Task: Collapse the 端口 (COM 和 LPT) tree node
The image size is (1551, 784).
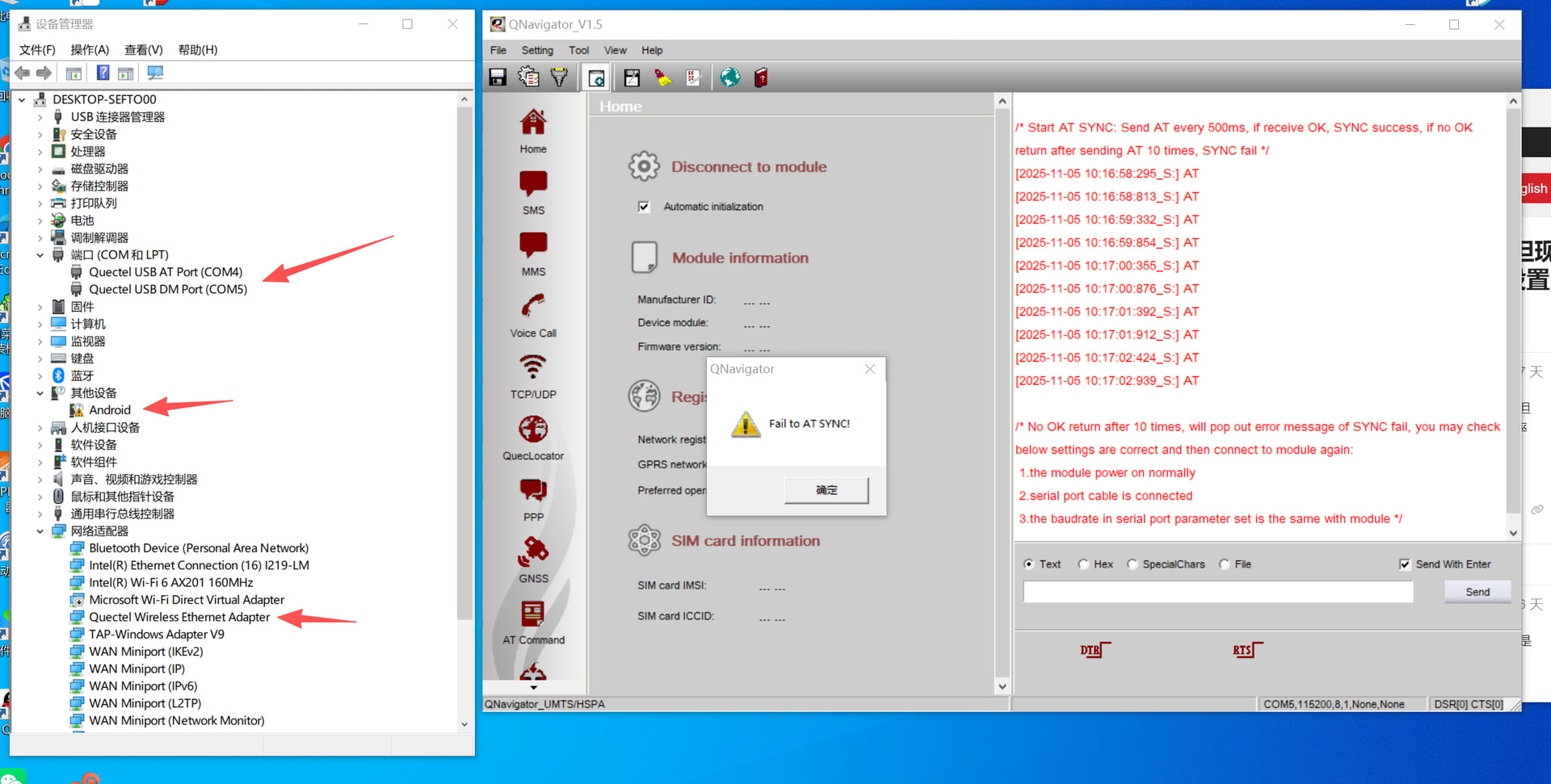Action: click(x=40, y=255)
